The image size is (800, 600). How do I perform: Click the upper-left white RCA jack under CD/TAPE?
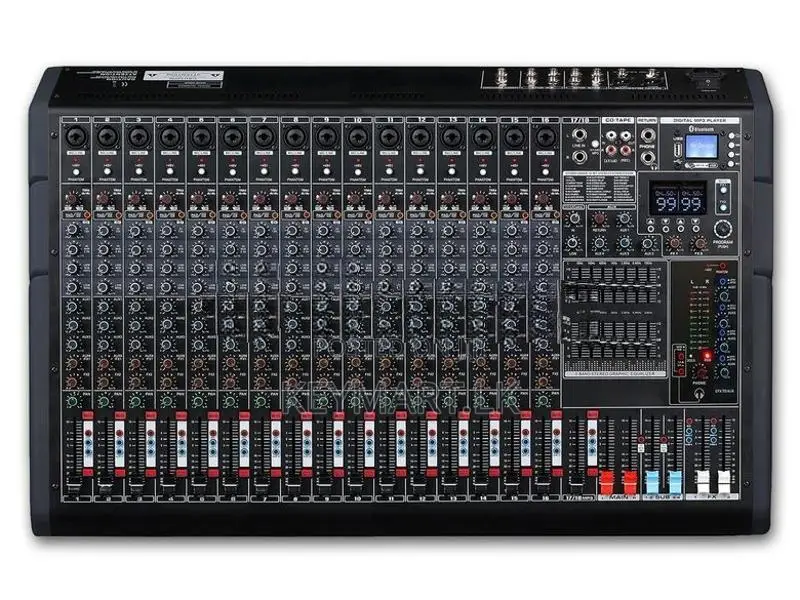pyautogui.click(x=611, y=136)
